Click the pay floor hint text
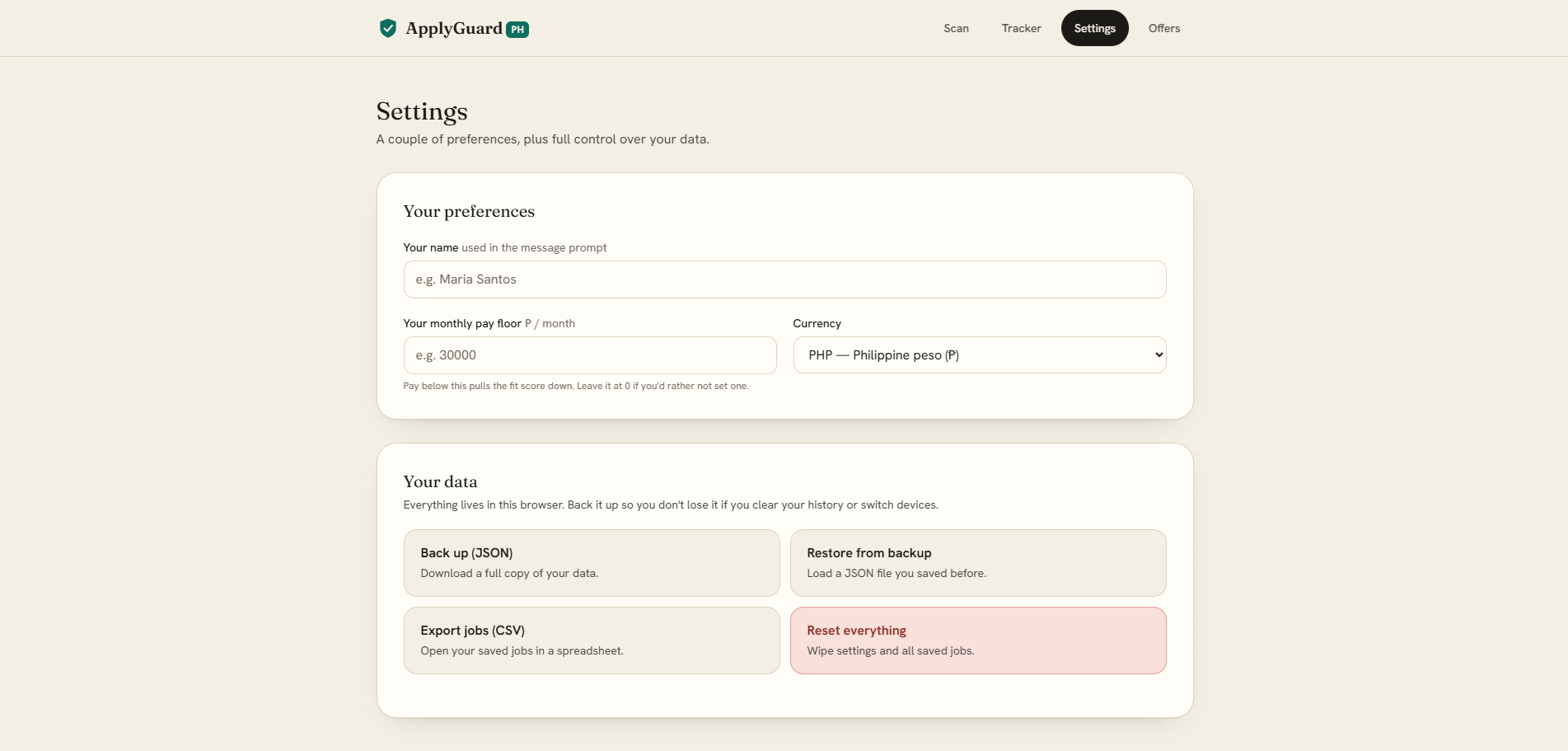The width and height of the screenshot is (1568, 751). (x=576, y=386)
